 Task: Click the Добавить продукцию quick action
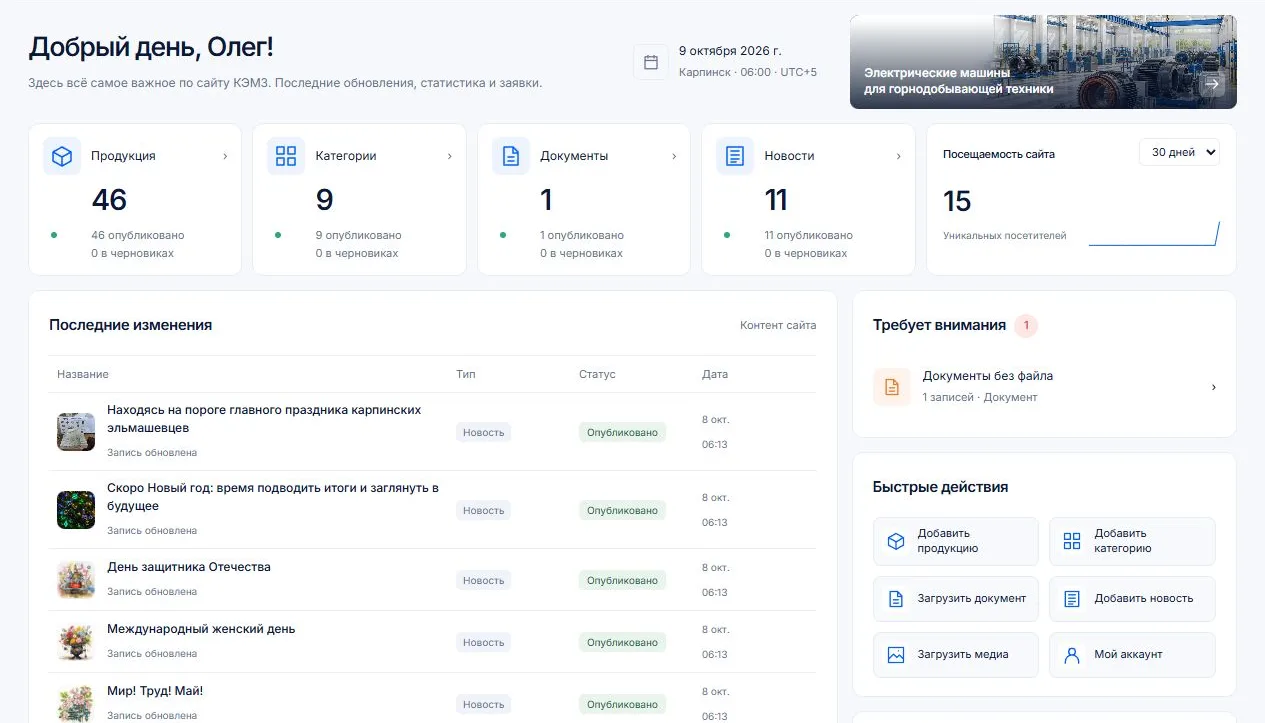[x=956, y=541]
